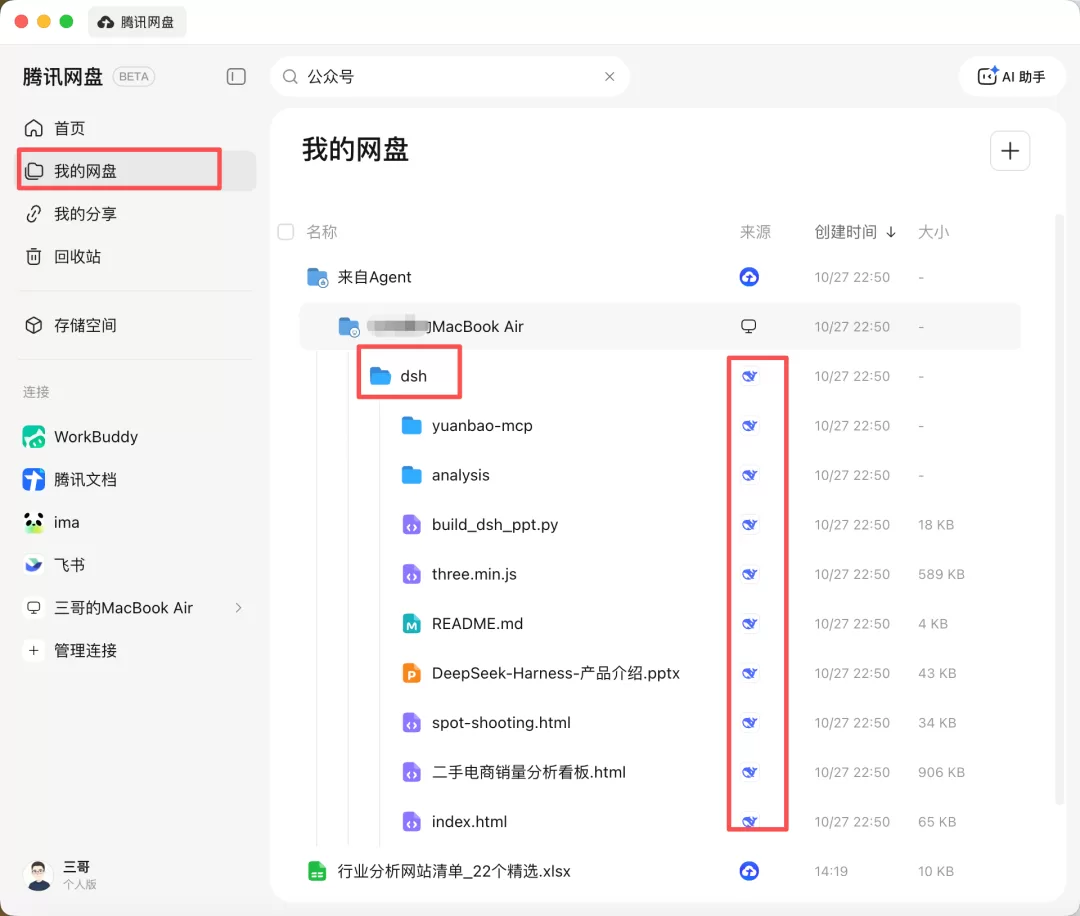The image size is (1080, 916).
Task: Click the PowerPoint icon of the pptx file
Action: pos(411,674)
